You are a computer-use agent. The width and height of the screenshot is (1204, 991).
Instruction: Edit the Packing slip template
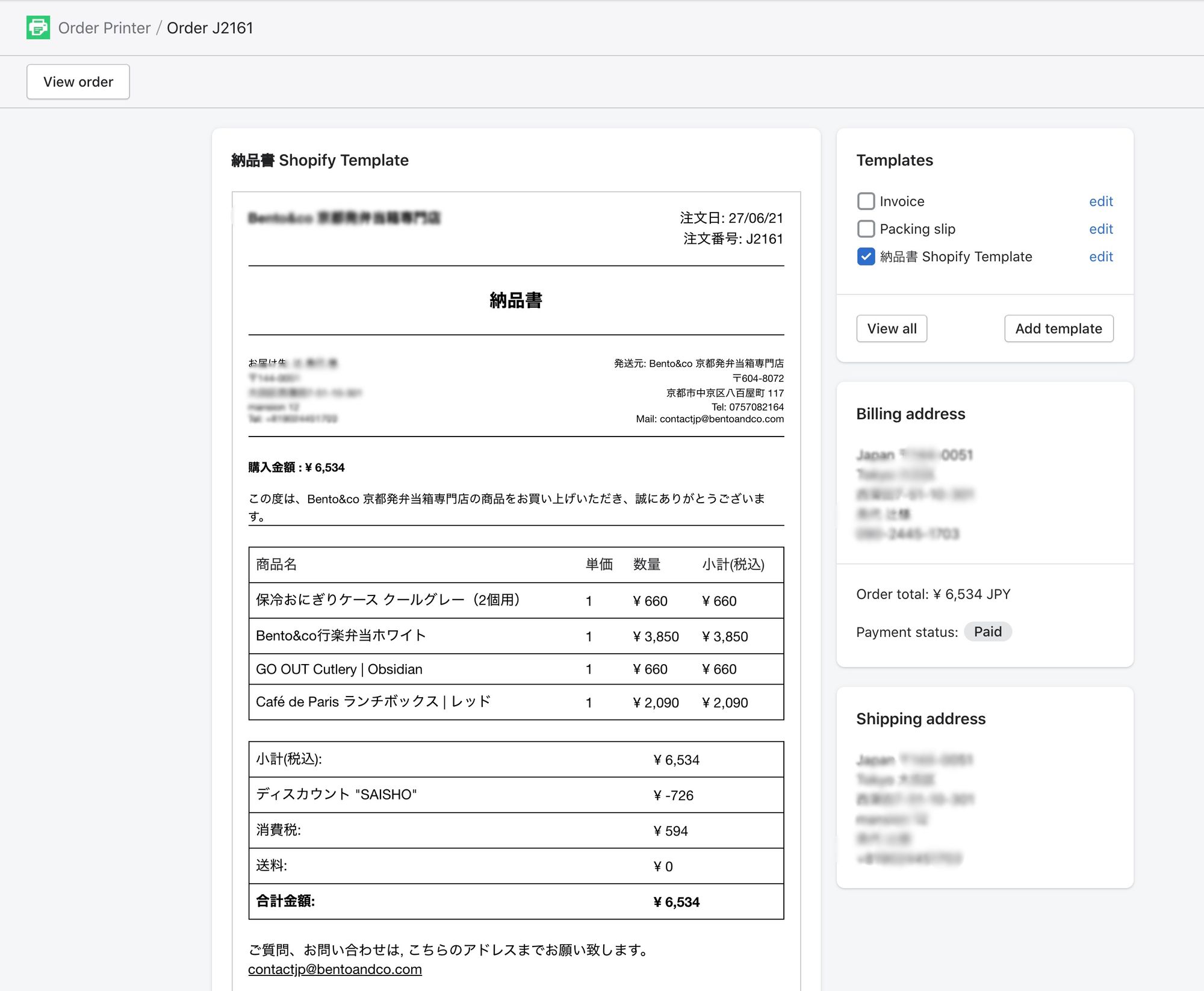[1100, 229]
